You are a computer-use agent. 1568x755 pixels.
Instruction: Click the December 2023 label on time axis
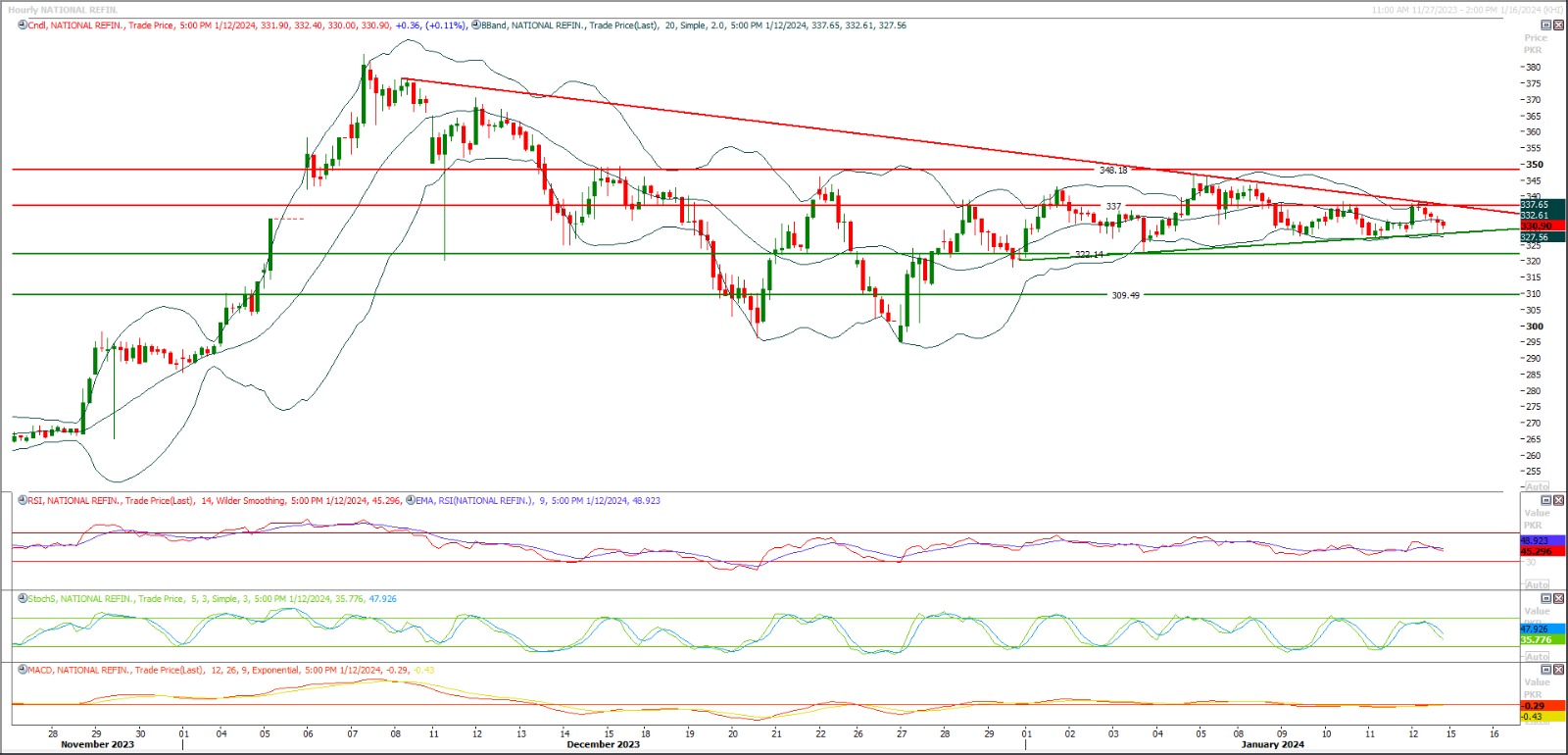coord(603,745)
